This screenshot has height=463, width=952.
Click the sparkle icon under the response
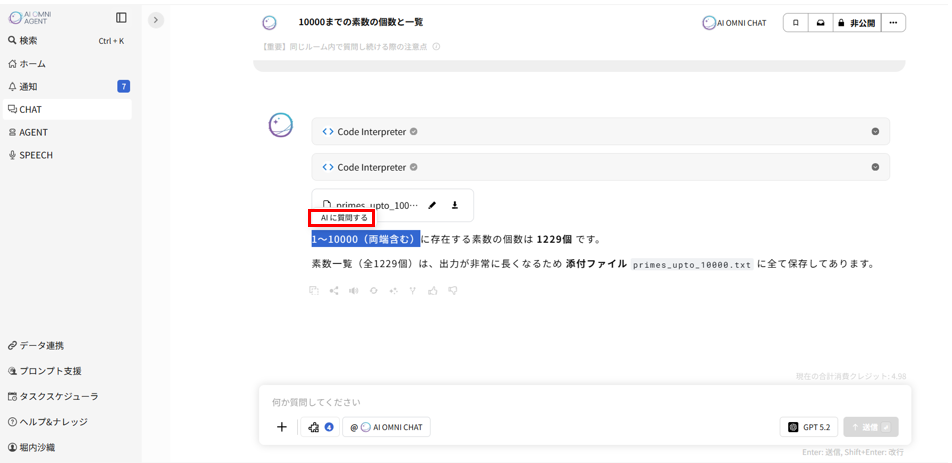coord(393,291)
